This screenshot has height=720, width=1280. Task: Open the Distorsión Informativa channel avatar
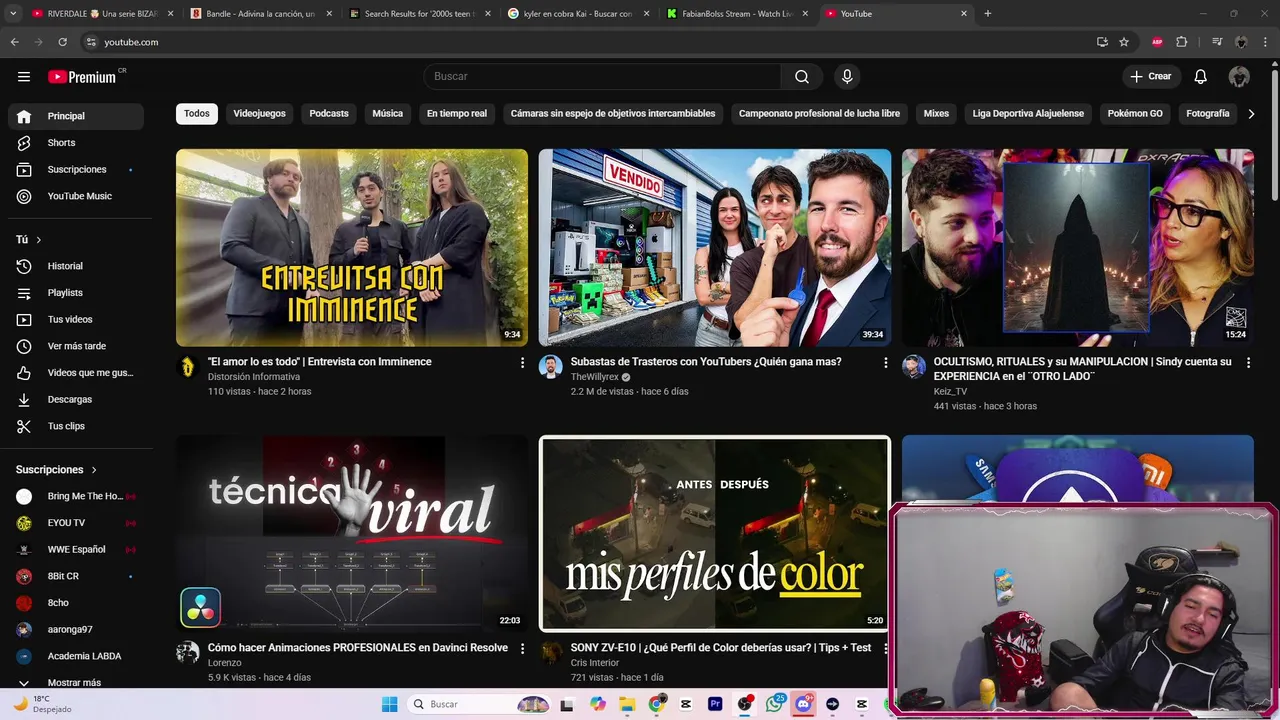click(188, 367)
